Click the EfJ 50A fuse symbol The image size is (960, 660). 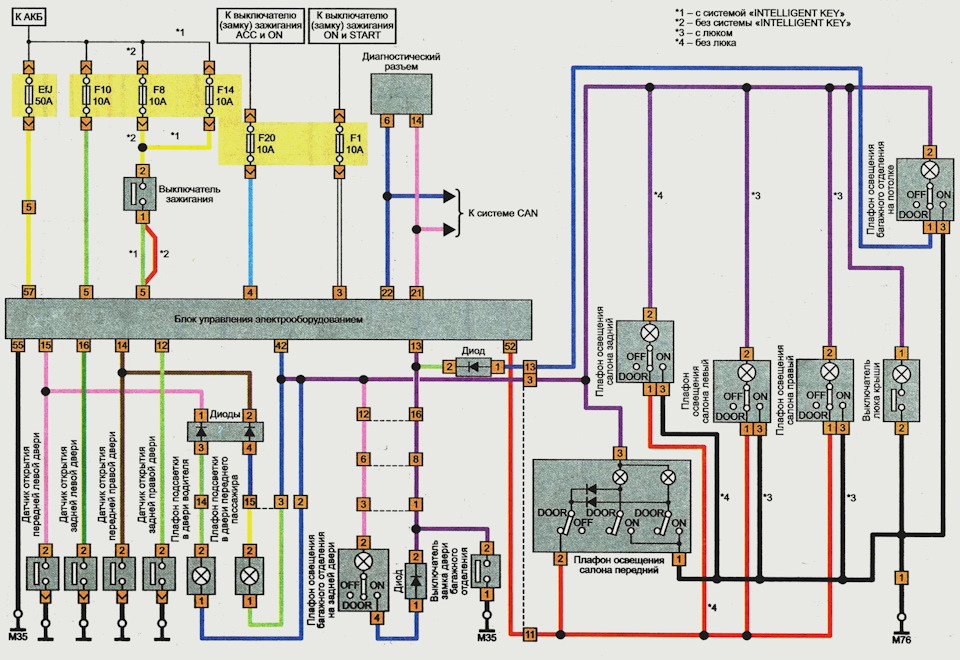point(28,96)
